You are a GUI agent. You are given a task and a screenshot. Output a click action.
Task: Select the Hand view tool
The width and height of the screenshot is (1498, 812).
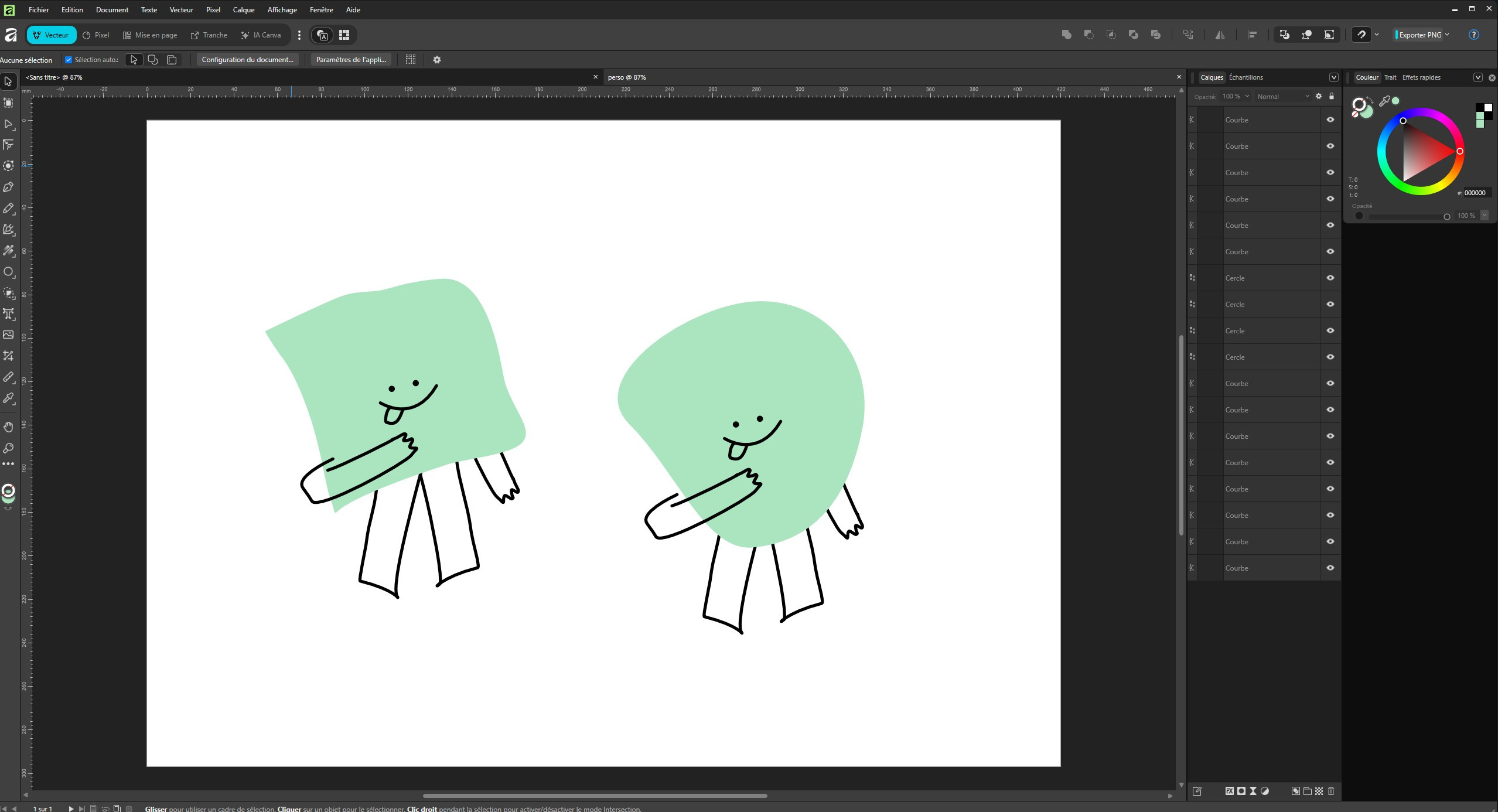8,427
